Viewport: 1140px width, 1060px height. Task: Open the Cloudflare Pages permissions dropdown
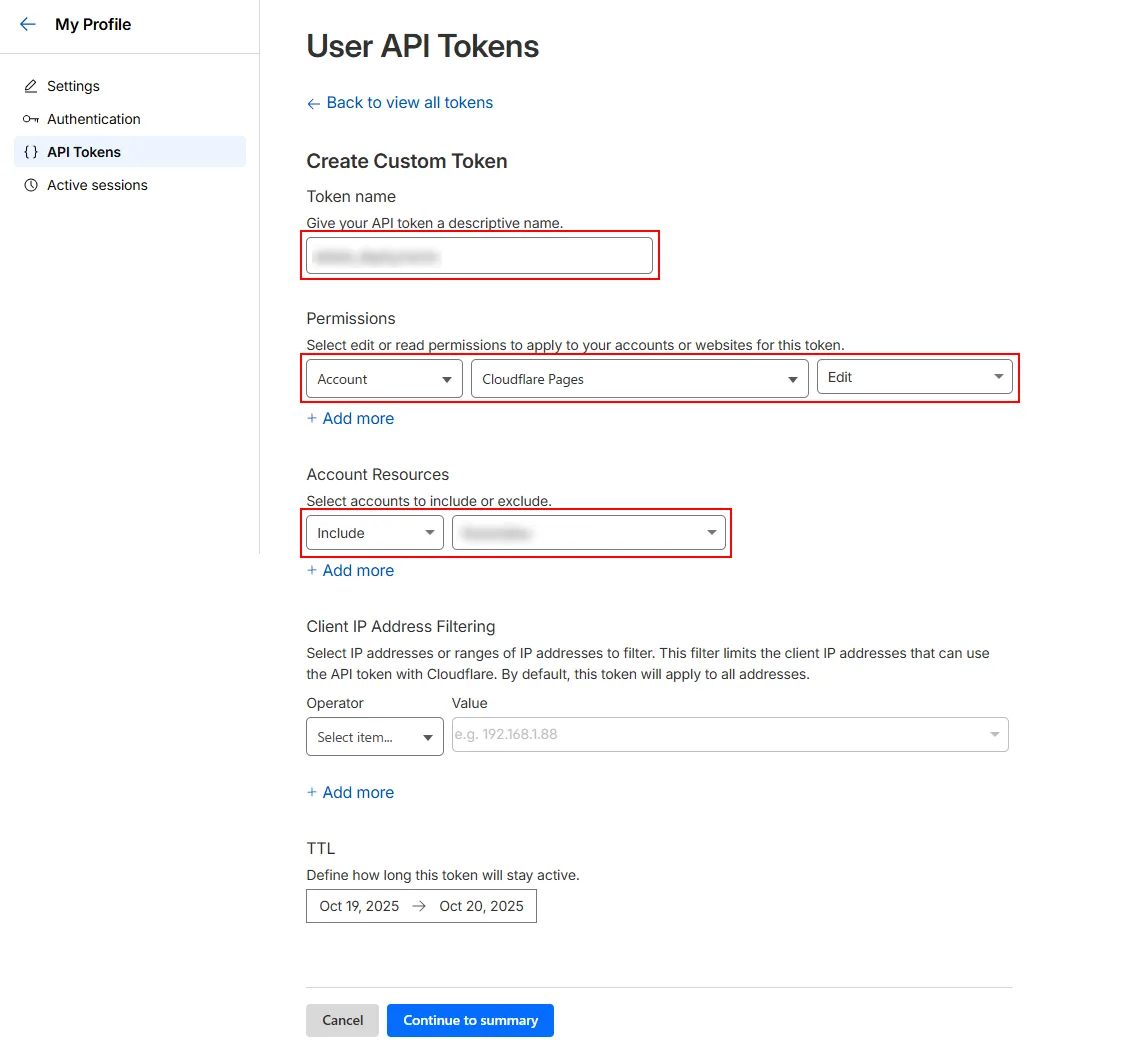pos(639,379)
